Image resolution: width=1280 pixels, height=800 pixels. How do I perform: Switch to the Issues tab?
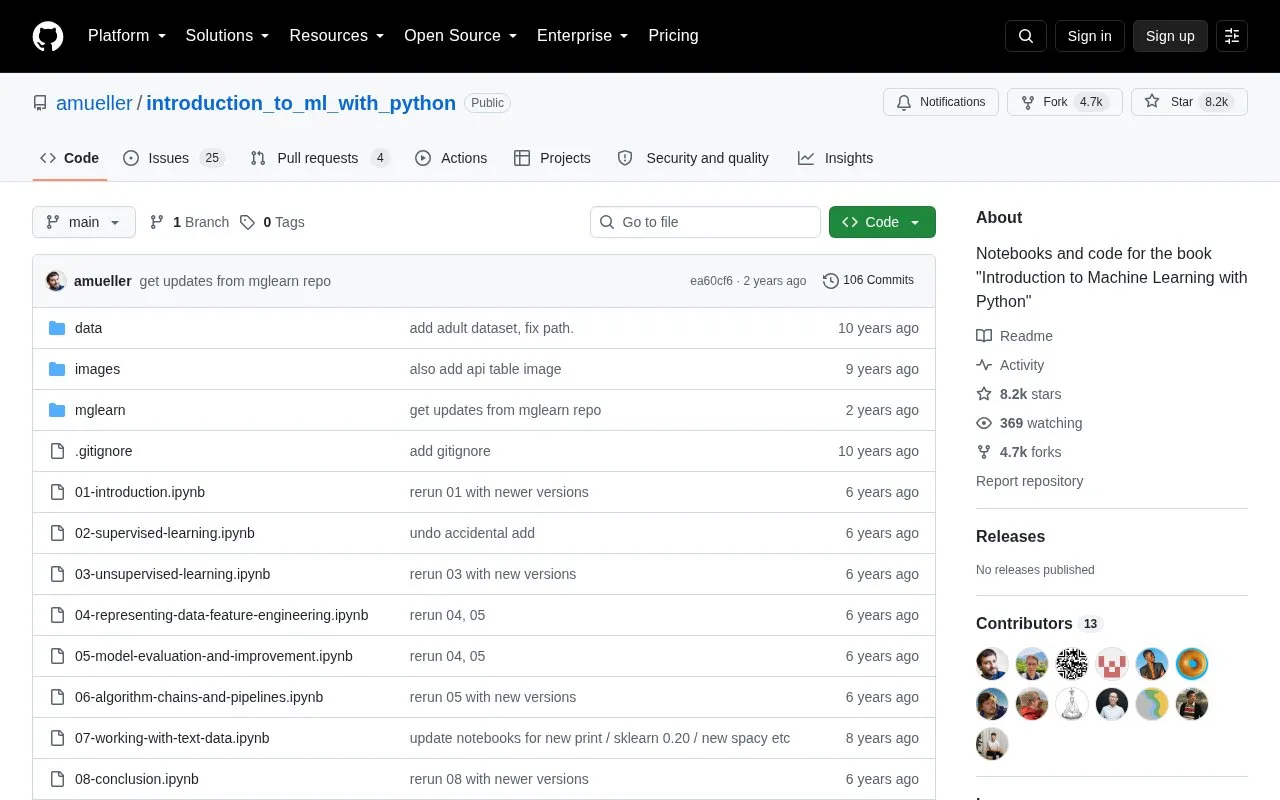pos(174,158)
